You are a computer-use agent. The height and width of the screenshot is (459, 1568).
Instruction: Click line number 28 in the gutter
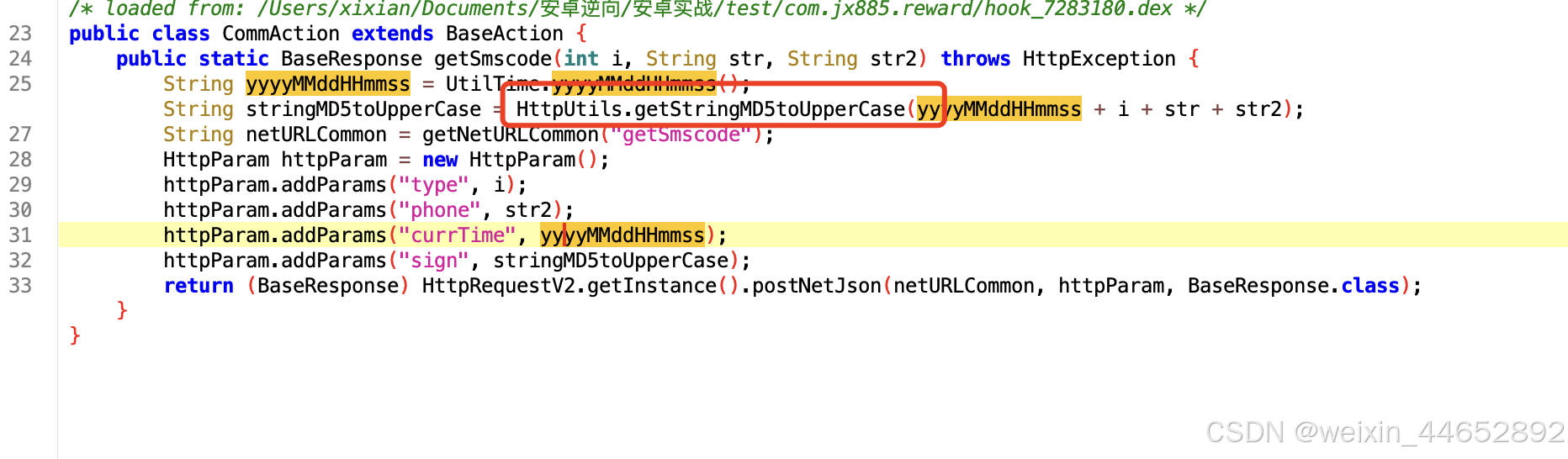pyautogui.click(x=20, y=160)
